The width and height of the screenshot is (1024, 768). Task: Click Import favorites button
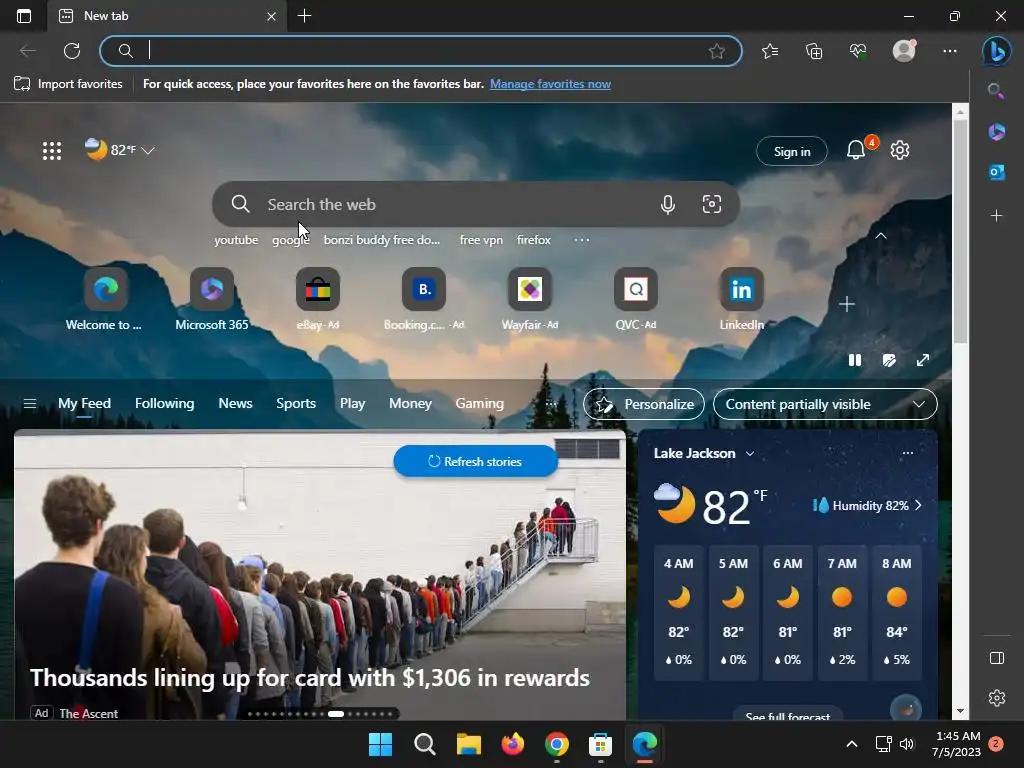68,84
